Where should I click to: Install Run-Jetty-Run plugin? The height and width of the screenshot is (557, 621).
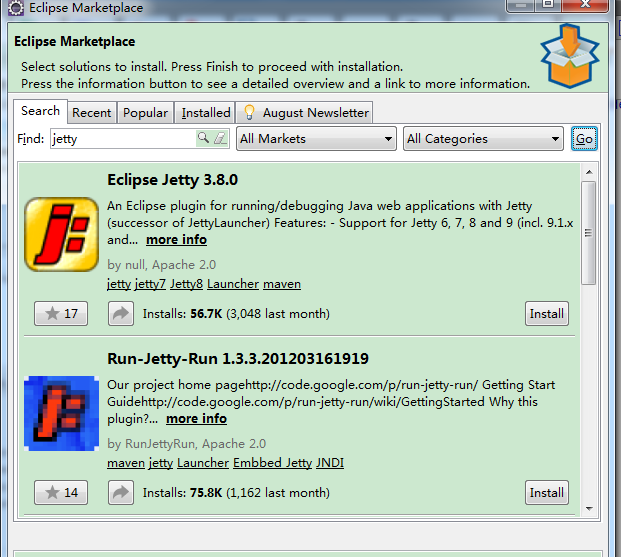[x=547, y=492]
